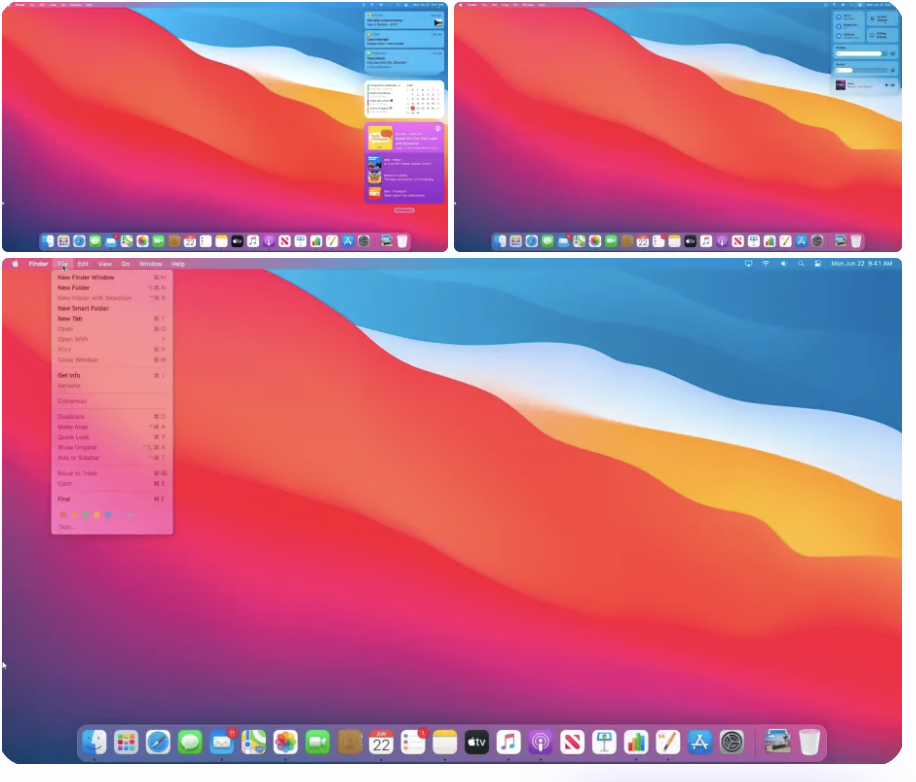916x782 pixels.
Task: Click the Photos icon in the large bottom dock
Action: click(286, 742)
